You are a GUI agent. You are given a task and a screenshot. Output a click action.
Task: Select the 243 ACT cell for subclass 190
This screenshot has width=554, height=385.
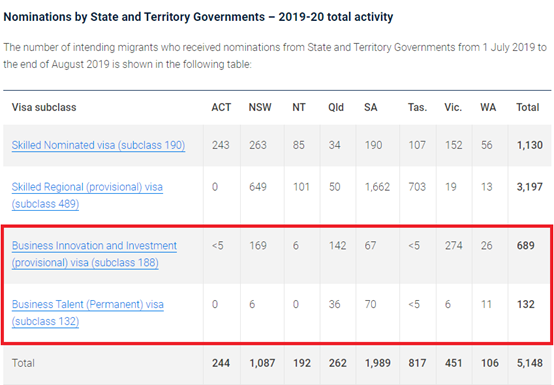221,145
